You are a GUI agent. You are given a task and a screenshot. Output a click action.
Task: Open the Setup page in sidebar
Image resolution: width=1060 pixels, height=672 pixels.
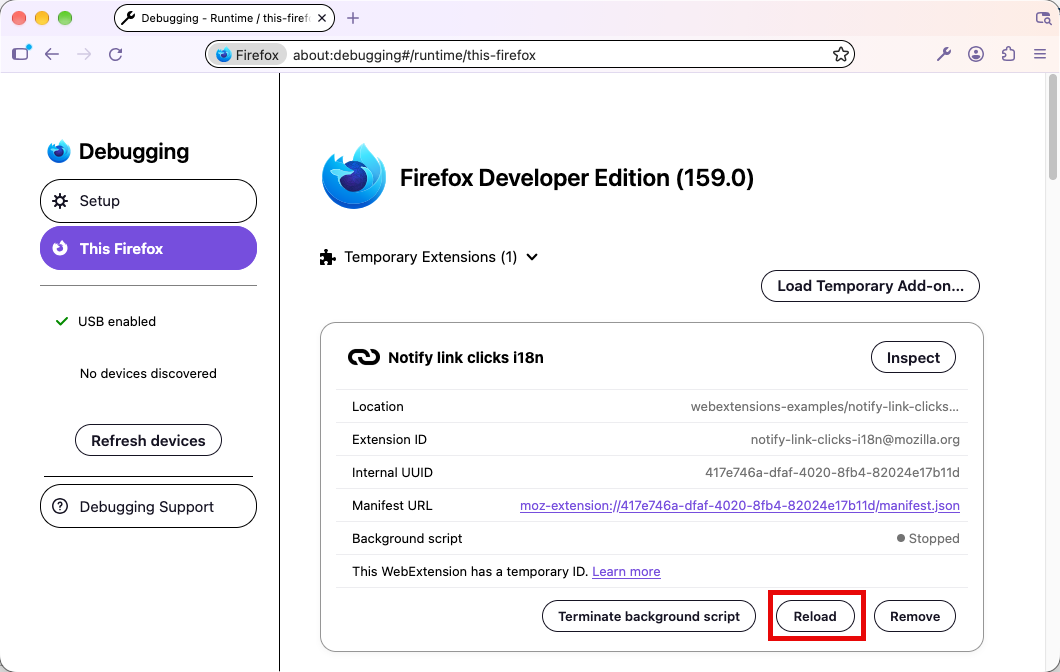coord(148,201)
